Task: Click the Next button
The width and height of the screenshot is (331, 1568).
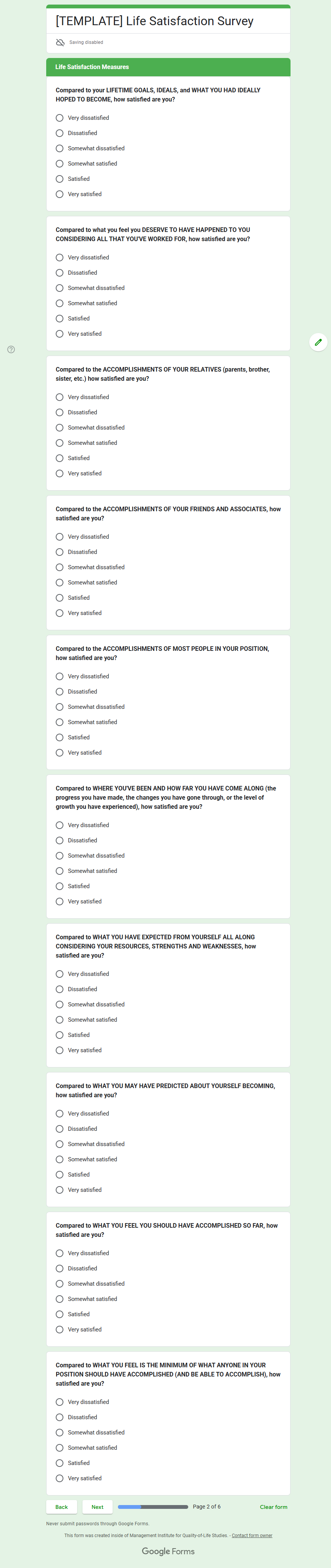Action: pos(97,1507)
